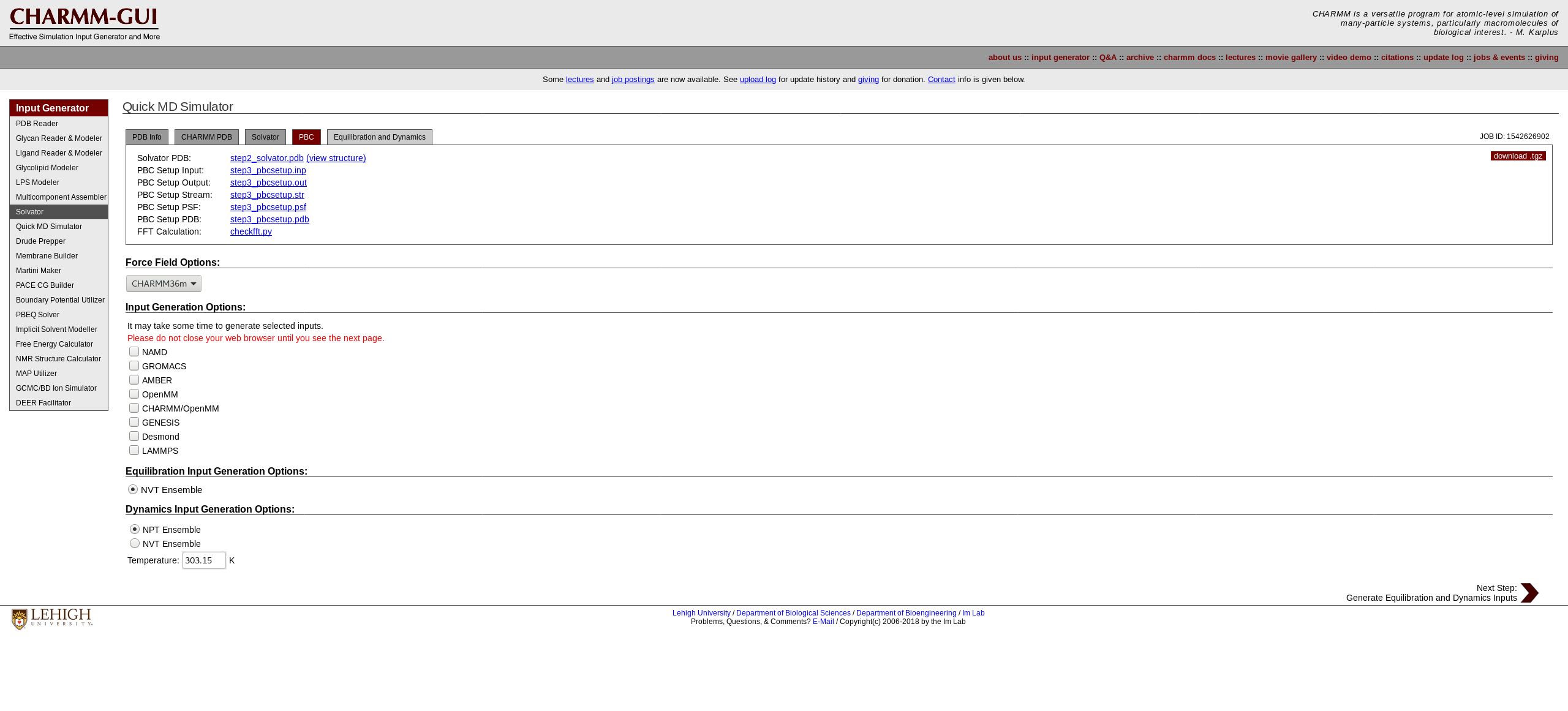Open Department of Bioengineering footer link
Screen dimensions: 1568x711
[906, 613]
